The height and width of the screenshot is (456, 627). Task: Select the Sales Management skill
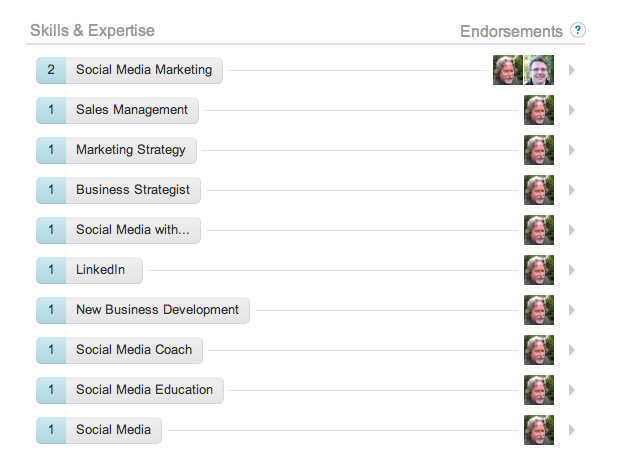tap(132, 110)
